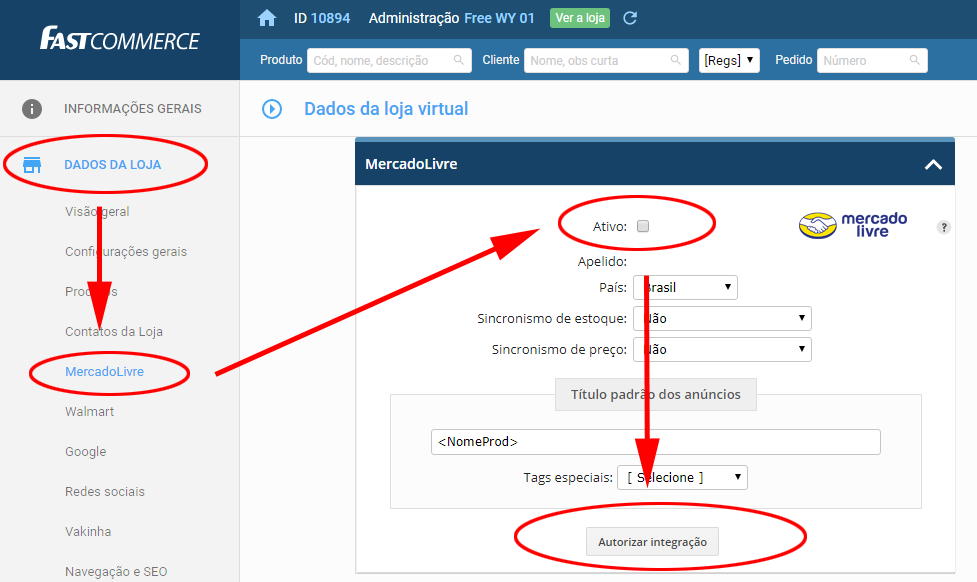Select Redes sociais in sidebar
The width and height of the screenshot is (977, 582).
pyautogui.click(x=105, y=492)
